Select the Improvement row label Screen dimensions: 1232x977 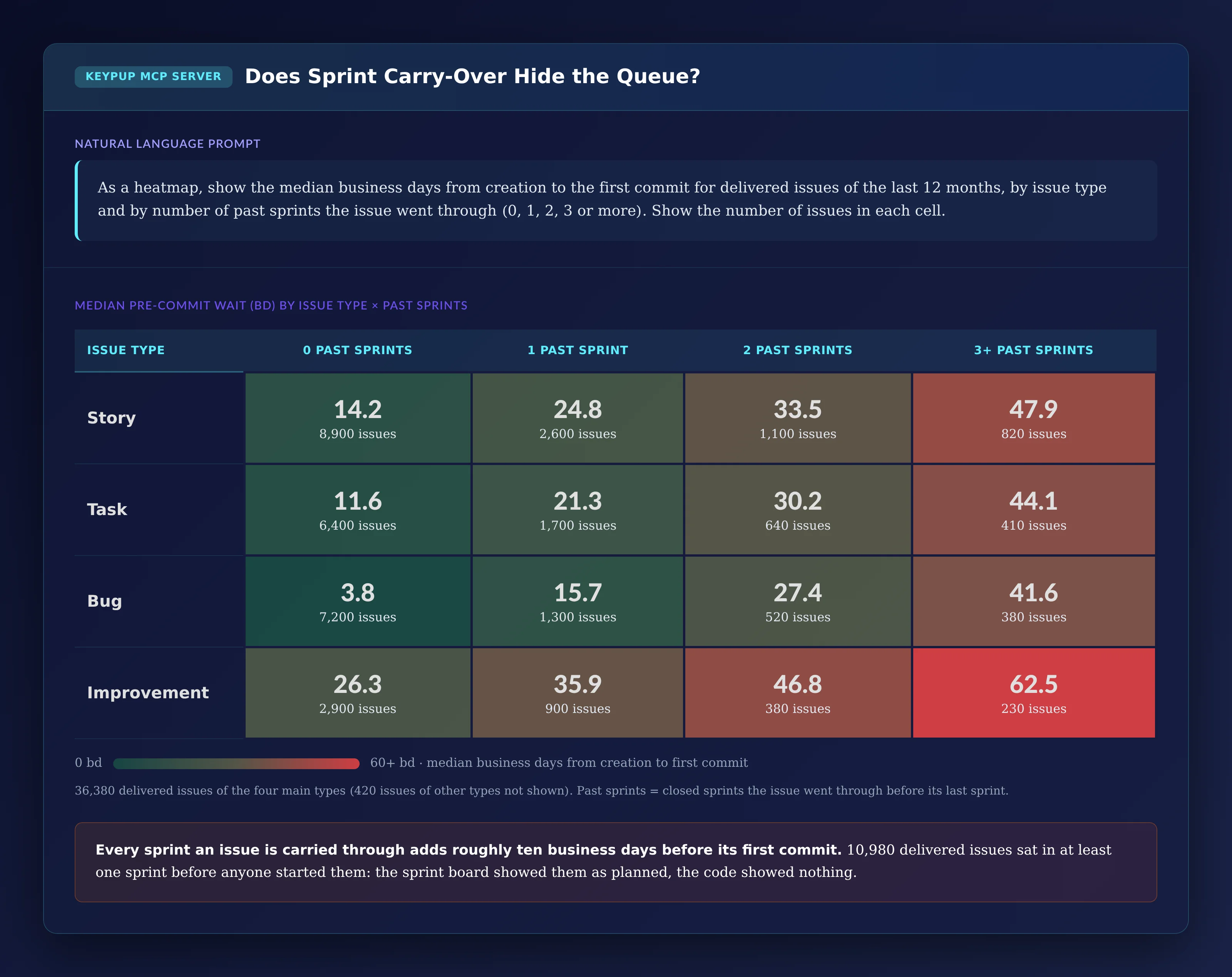[x=148, y=693]
